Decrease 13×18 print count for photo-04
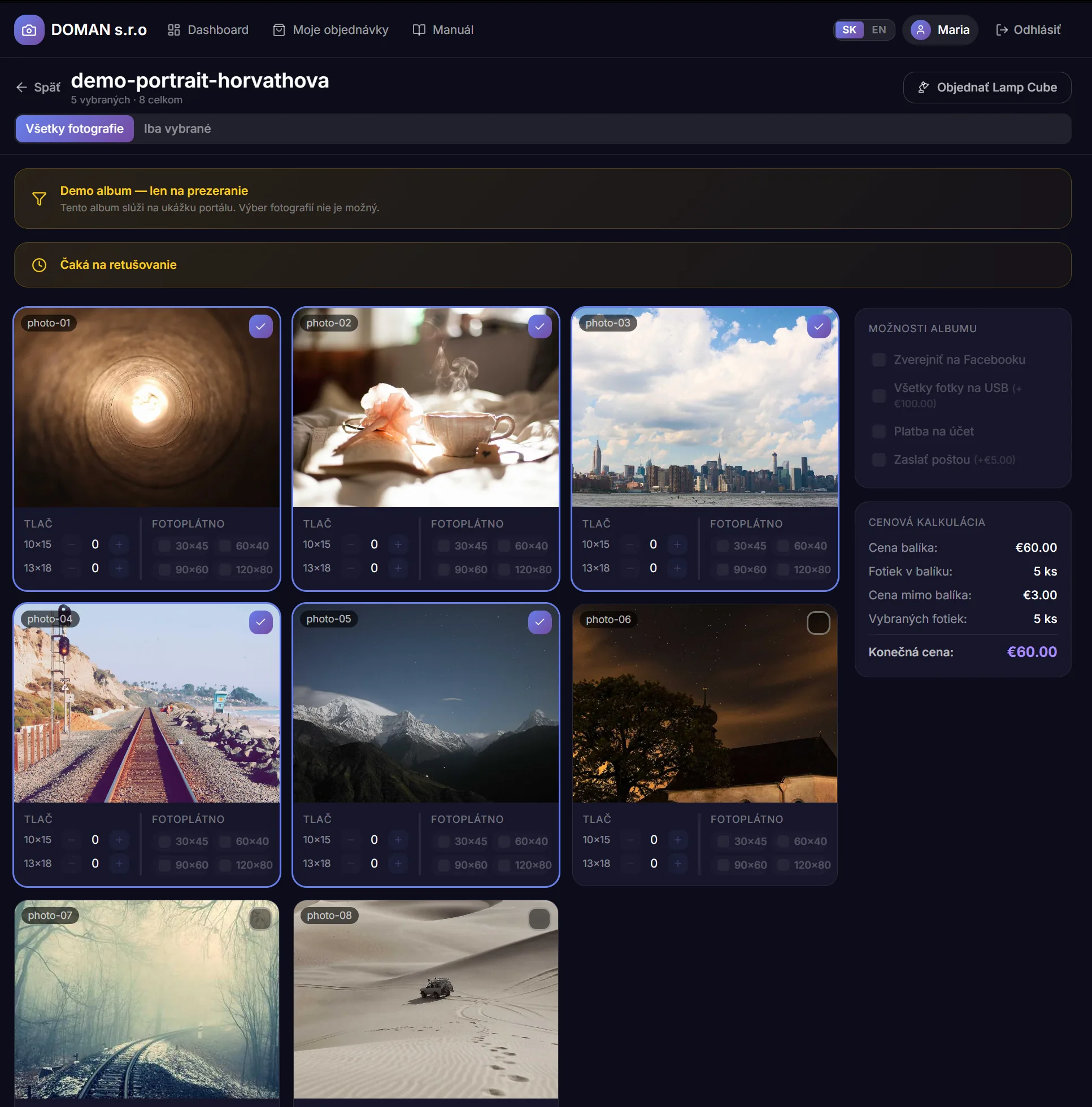Image resolution: width=1092 pixels, height=1107 pixels. click(72, 864)
